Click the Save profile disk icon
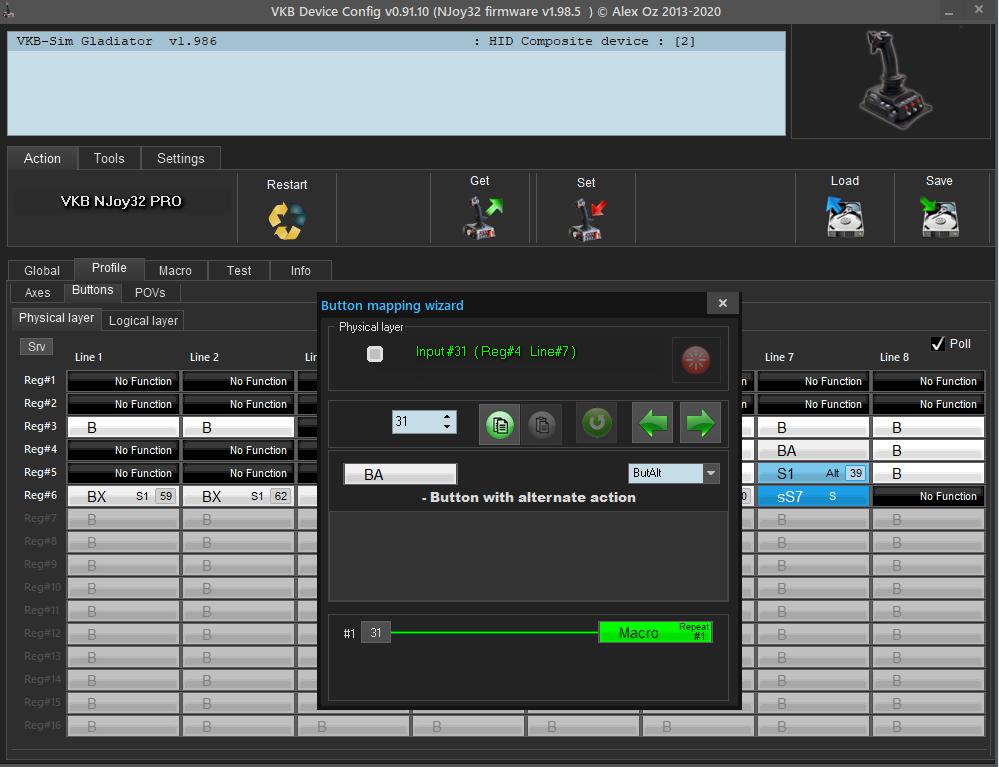This screenshot has width=999, height=767. [939, 216]
